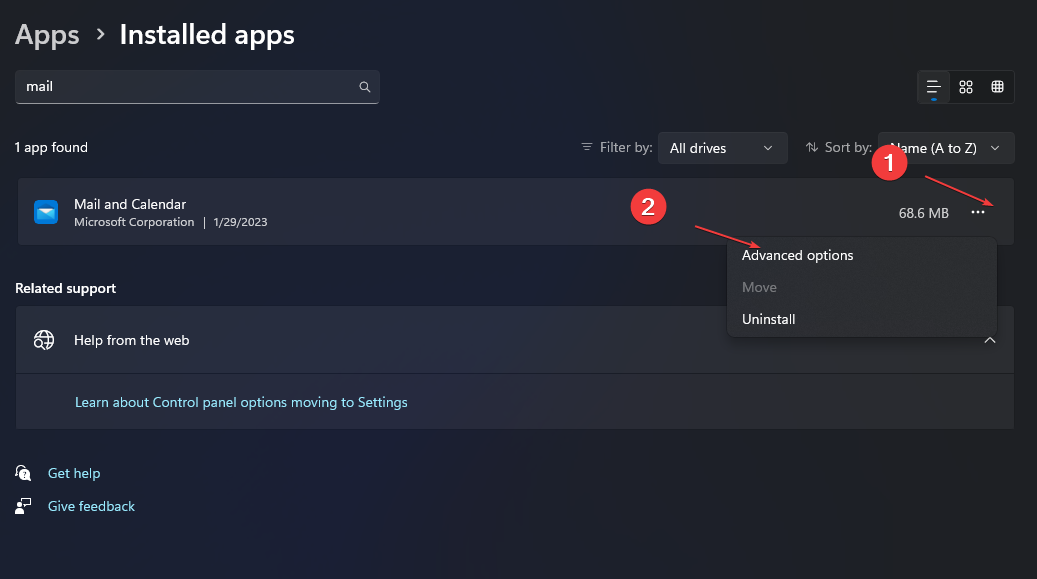Switch to table view layout
This screenshot has height=579, width=1037.
click(x=997, y=87)
